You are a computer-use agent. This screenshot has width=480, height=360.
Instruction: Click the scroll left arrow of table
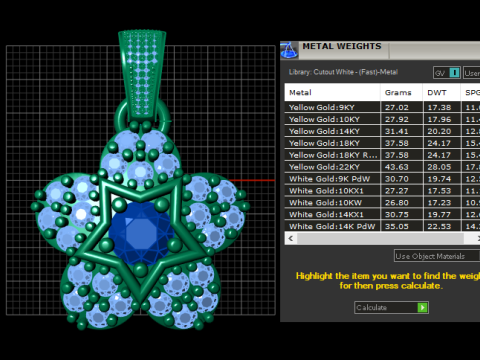click(x=291, y=238)
